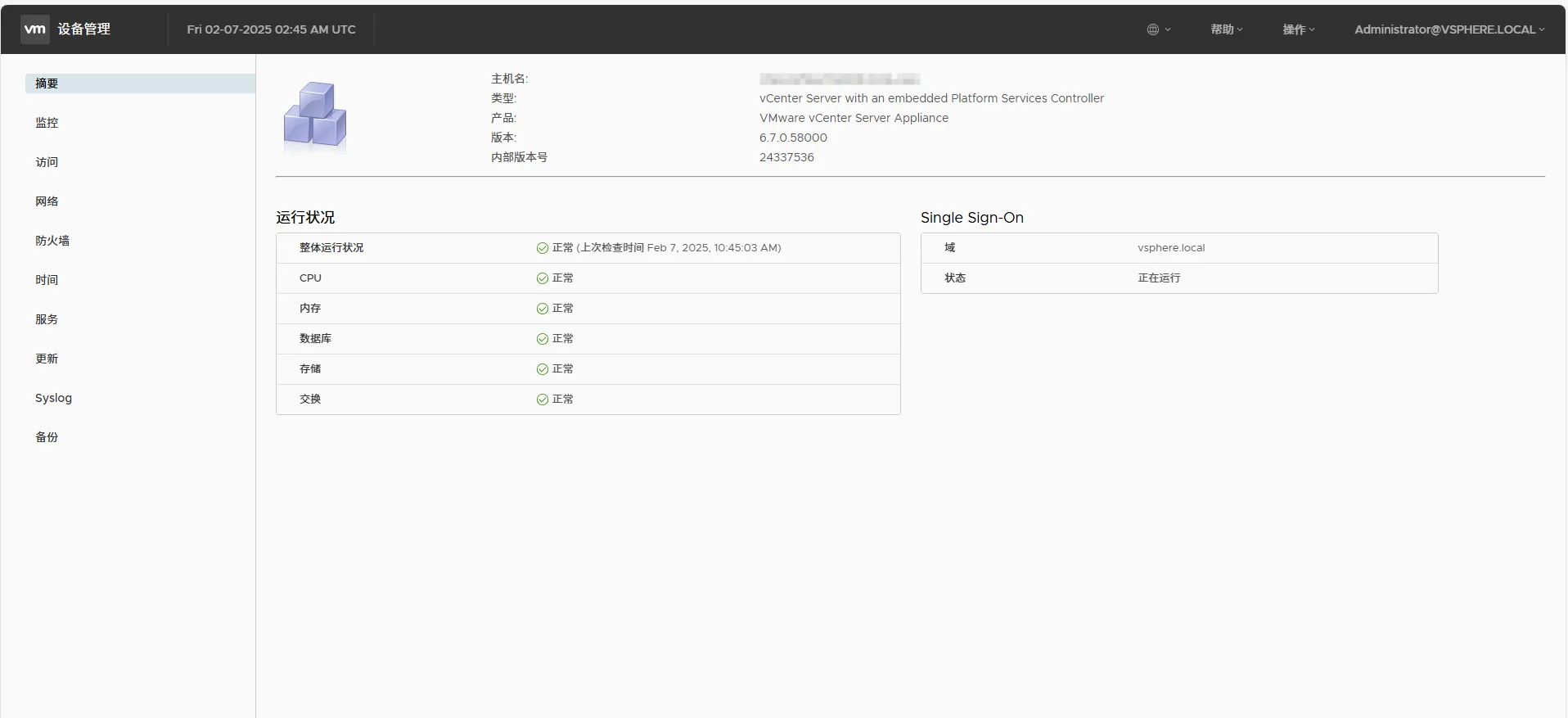The height and width of the screenshot is (718, 1568).
Task: Open 服务 in the sidebar
Action: pos(47,319)
